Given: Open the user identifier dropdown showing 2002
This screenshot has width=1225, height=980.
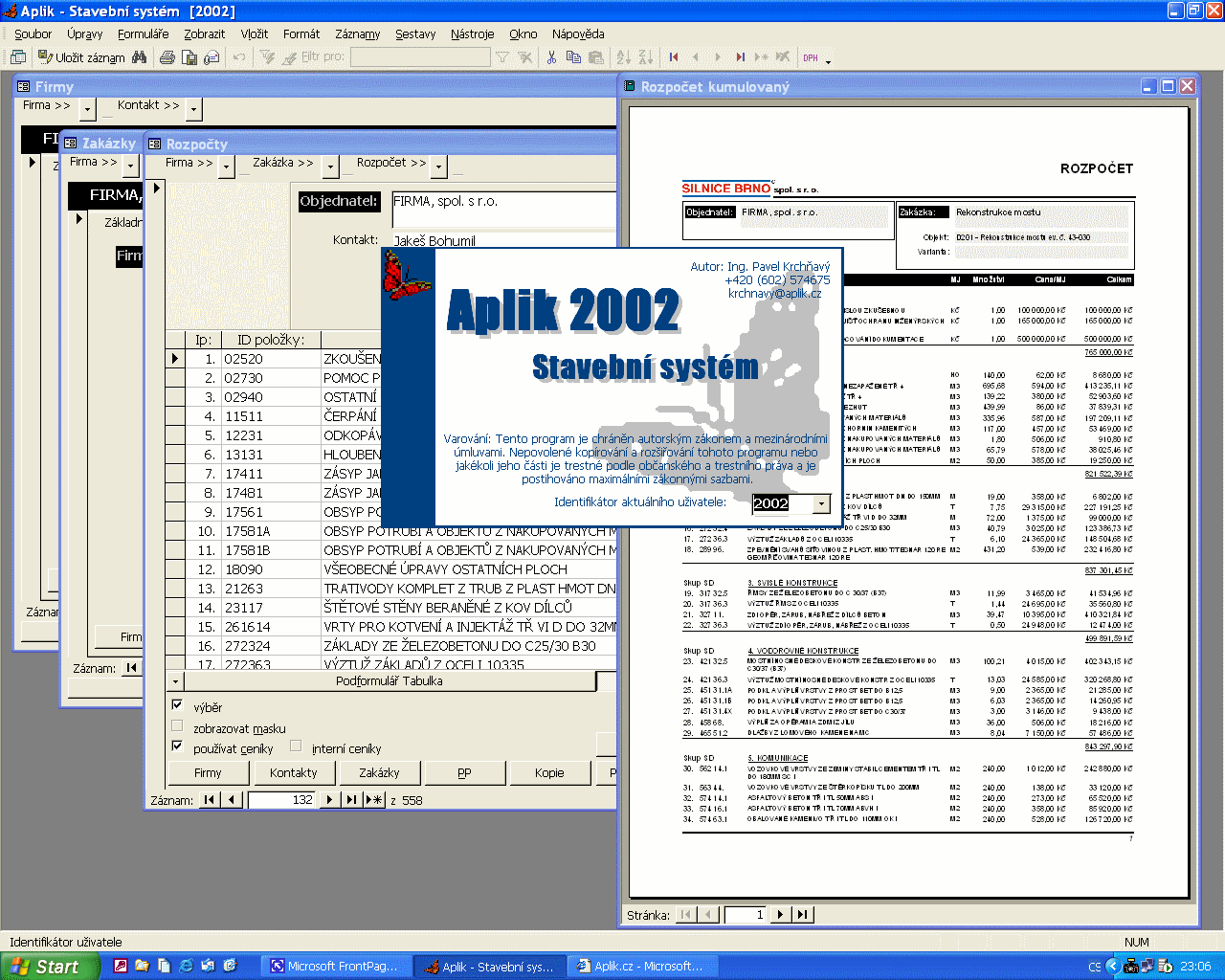Looking at the screenshot, I should coord(821,503).
